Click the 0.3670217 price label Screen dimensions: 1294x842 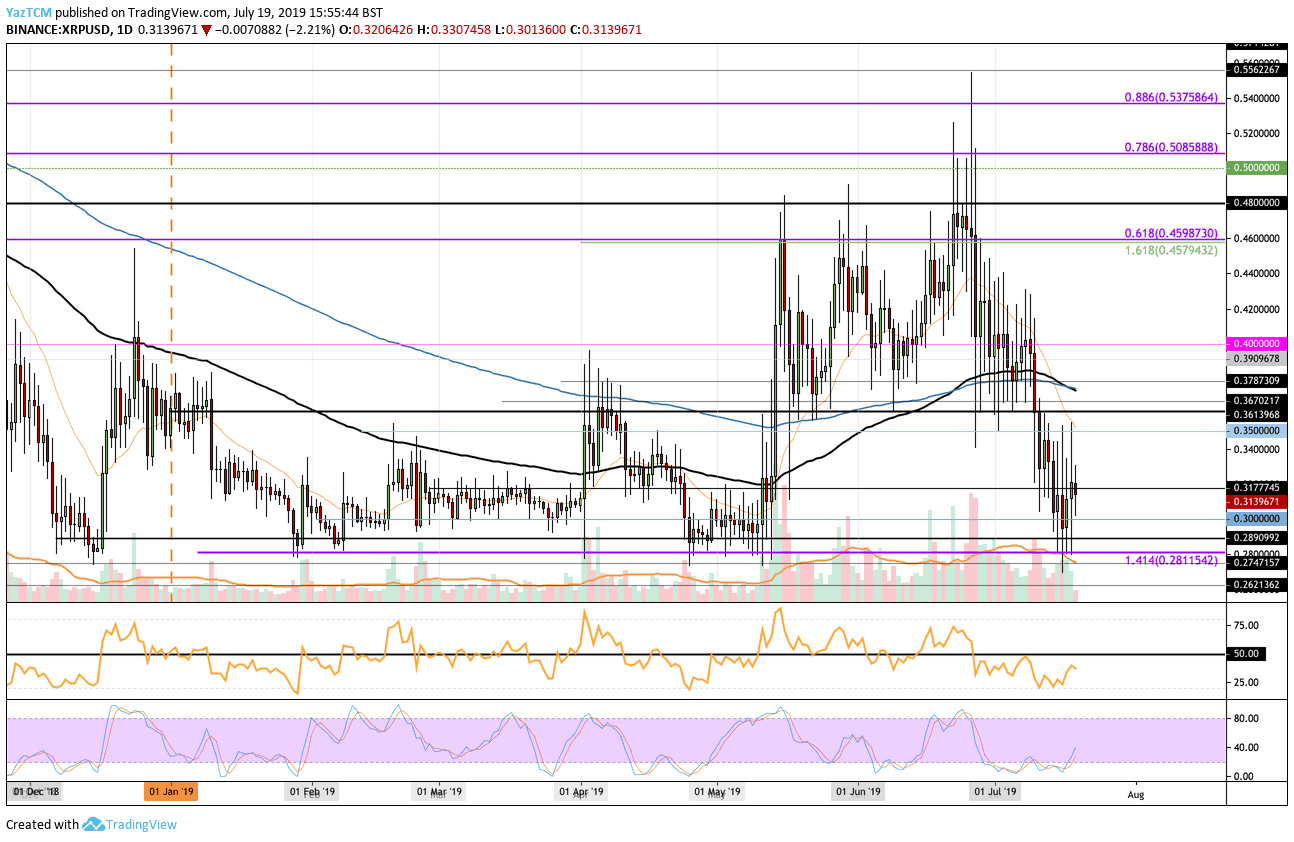pyautogui.click(x=1255, y=401)
